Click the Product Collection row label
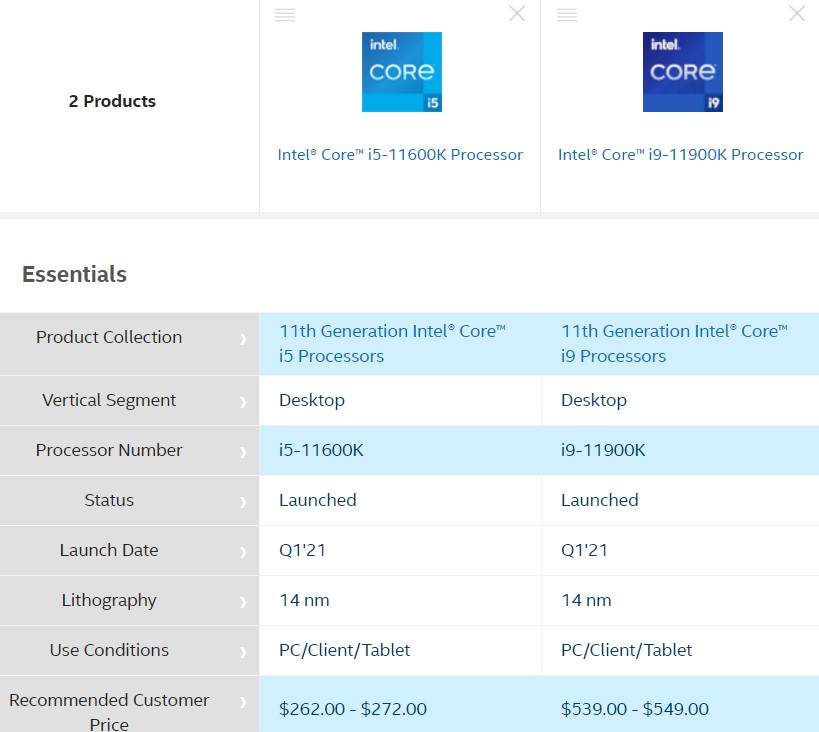Screen dimensions: 819x732 [109, 337]
